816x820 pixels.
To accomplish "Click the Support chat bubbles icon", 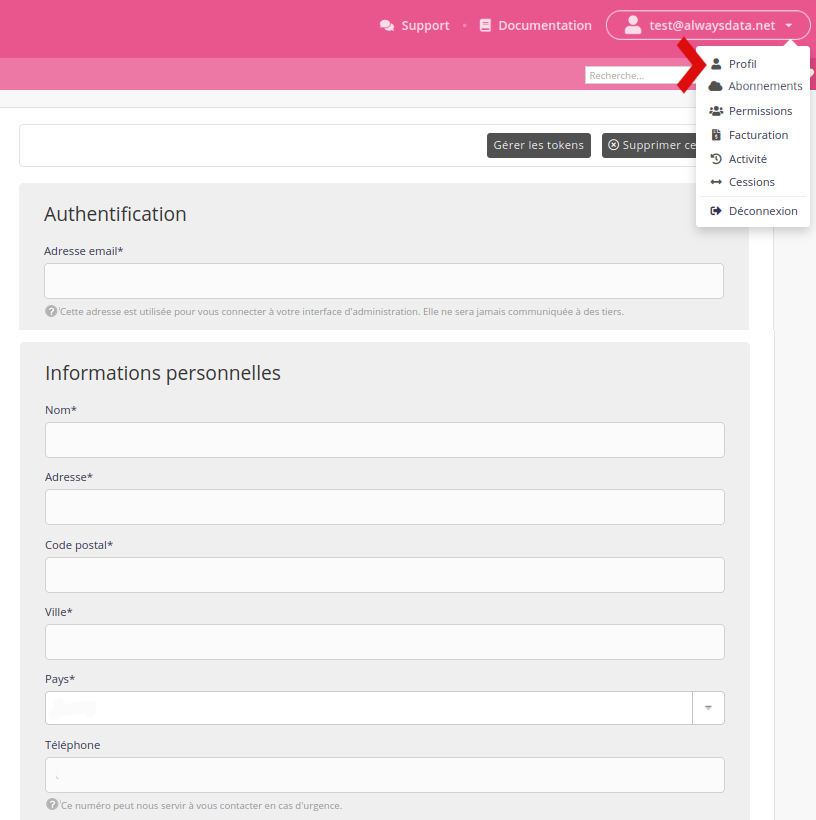I will point(387,26).
